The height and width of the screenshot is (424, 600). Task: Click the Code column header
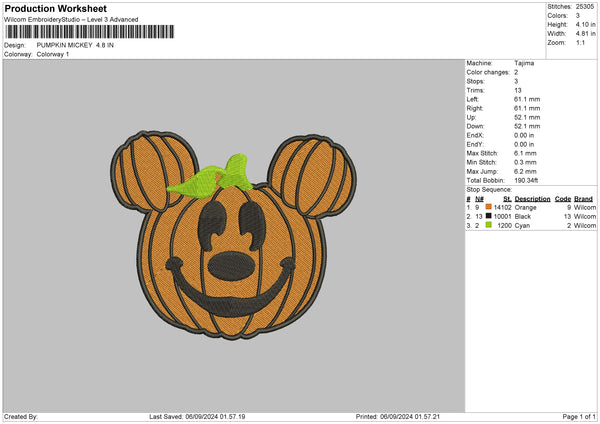562,198
